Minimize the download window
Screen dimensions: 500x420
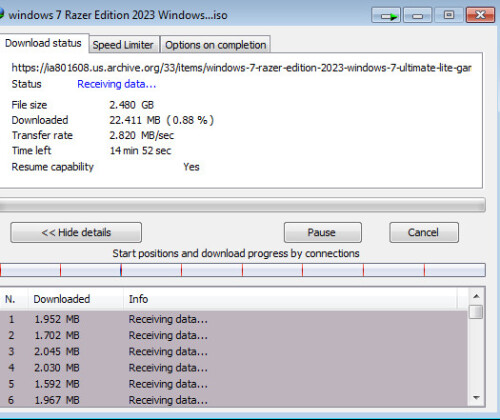coord(417,15)
